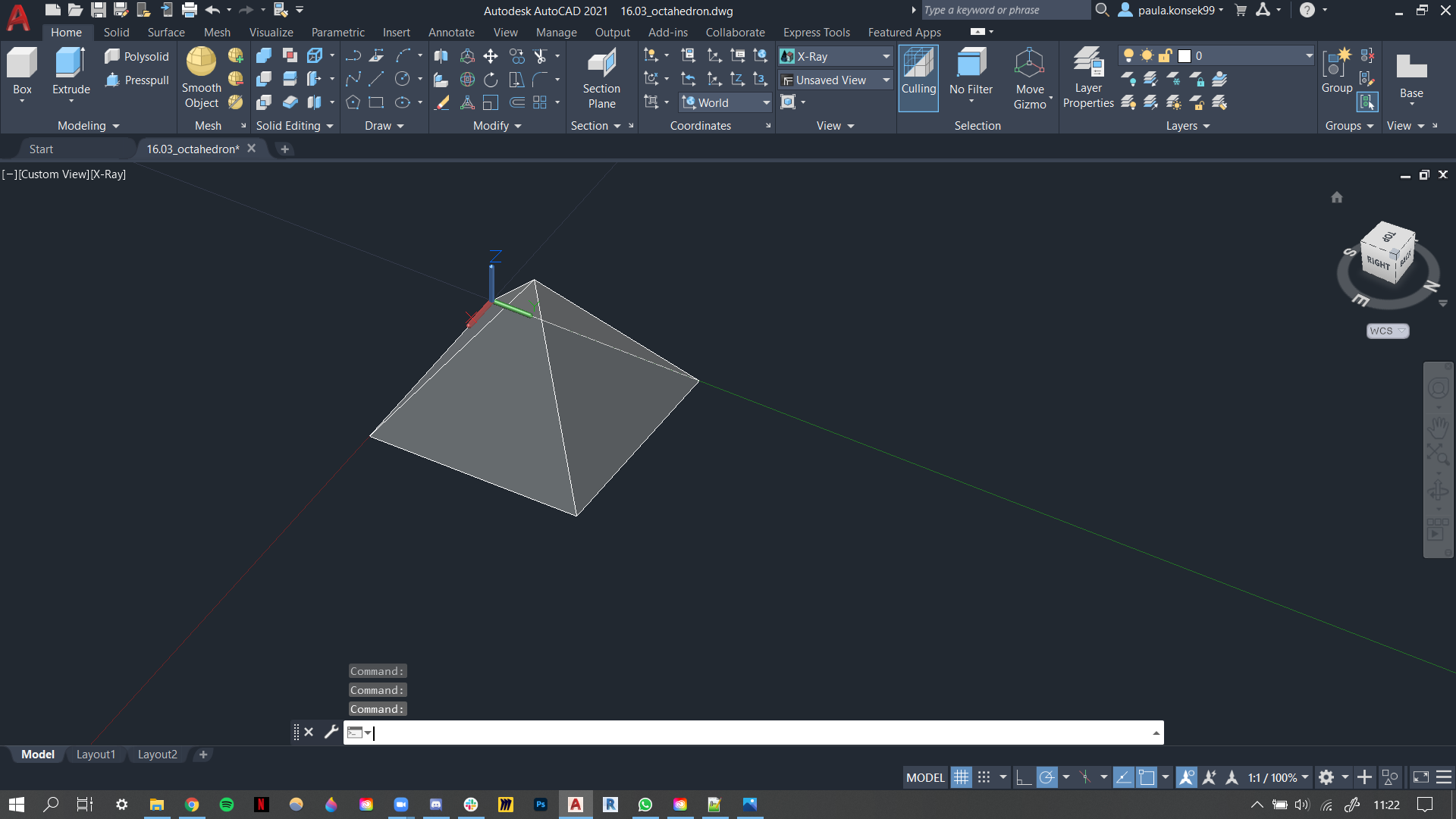Open the command line Customize wrench
Screen dimensions: 1456x819
click(331, 732)
